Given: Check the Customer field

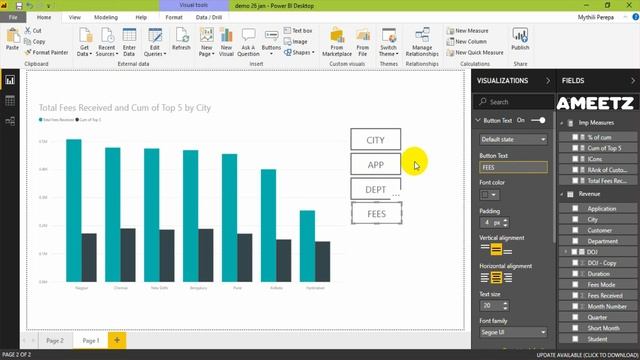Looking at the screenshot, I should (575, 230).
